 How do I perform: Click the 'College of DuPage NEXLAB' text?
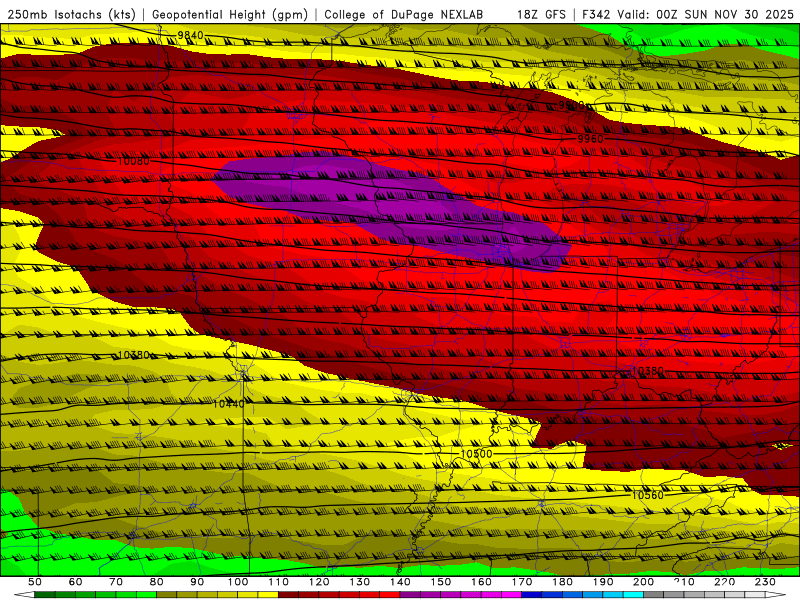[404, 14]
